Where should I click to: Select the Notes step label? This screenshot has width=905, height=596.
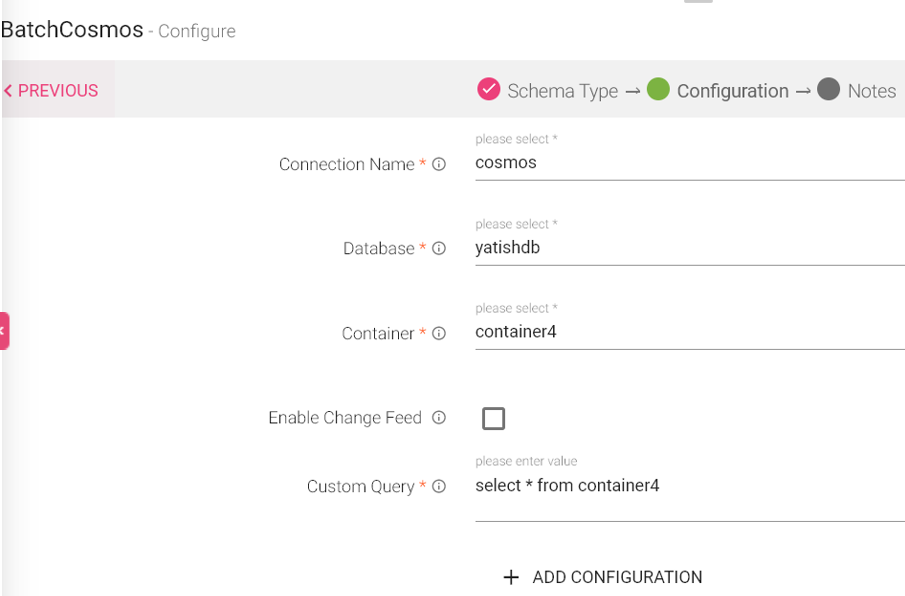point(872,91)
